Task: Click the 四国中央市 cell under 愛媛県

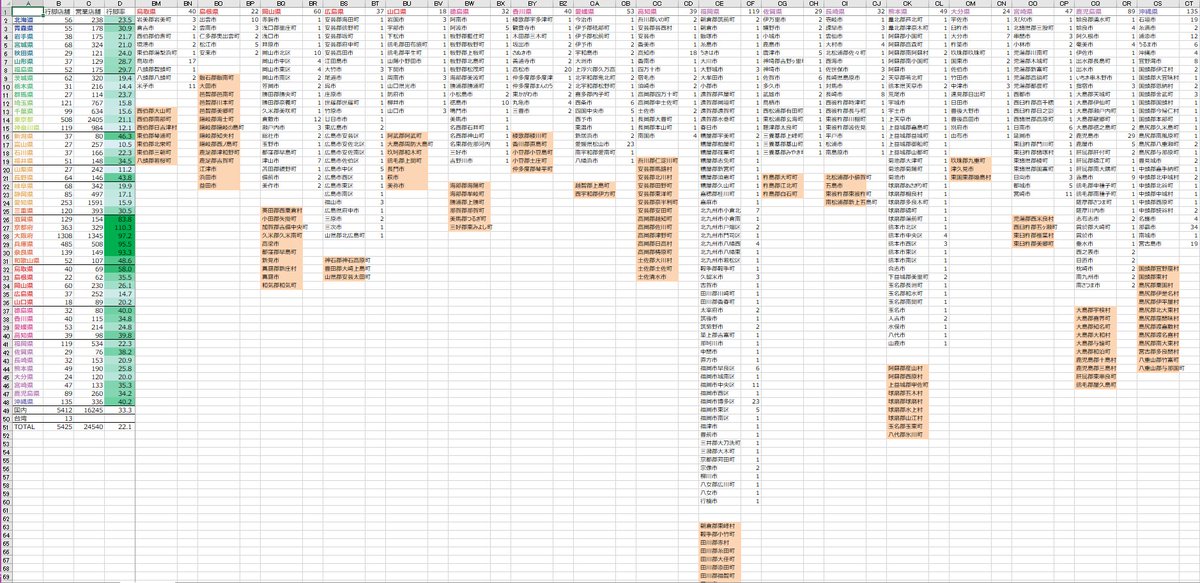Action: (x=594, y=111)
